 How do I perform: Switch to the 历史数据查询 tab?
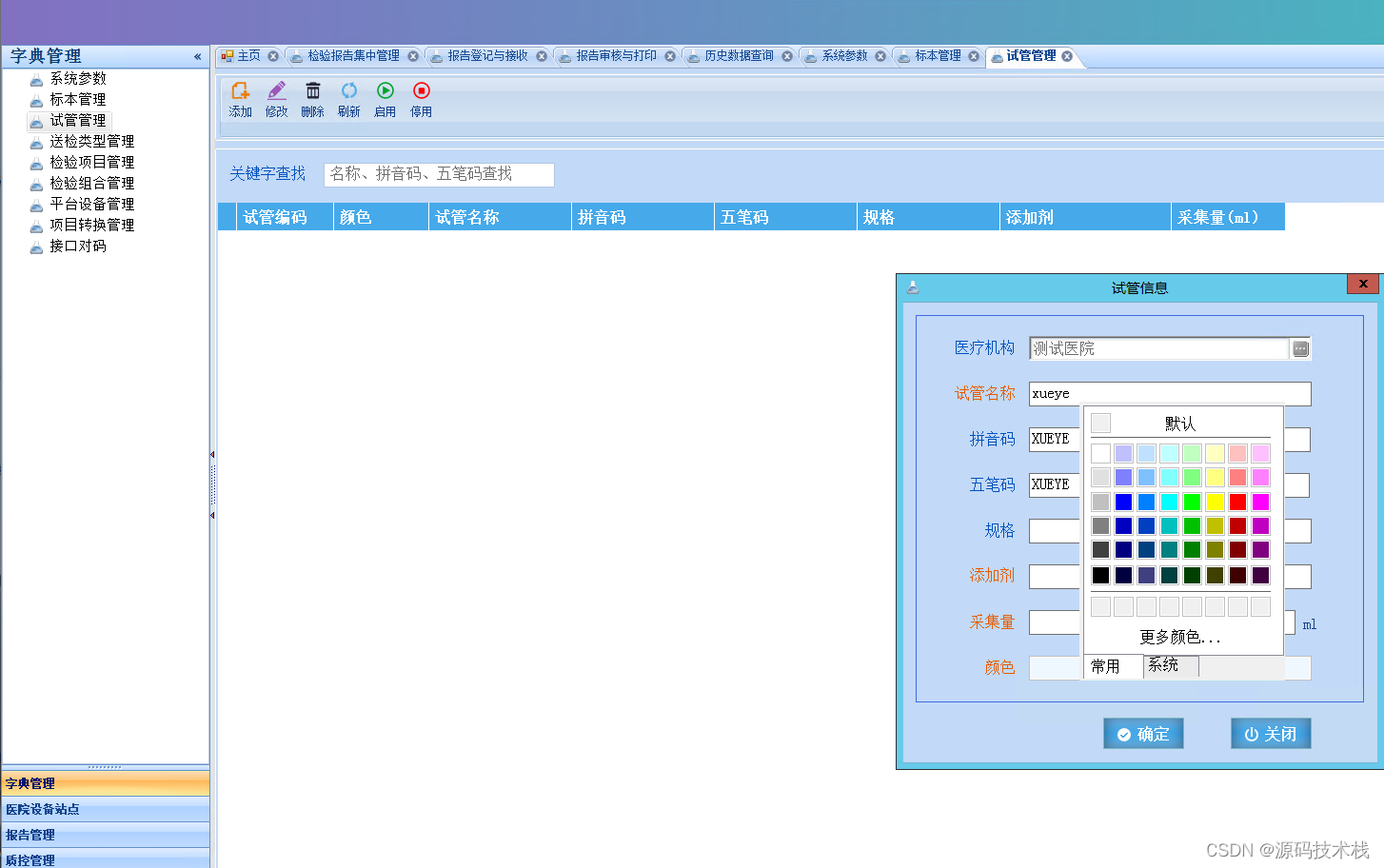(739, 56)
